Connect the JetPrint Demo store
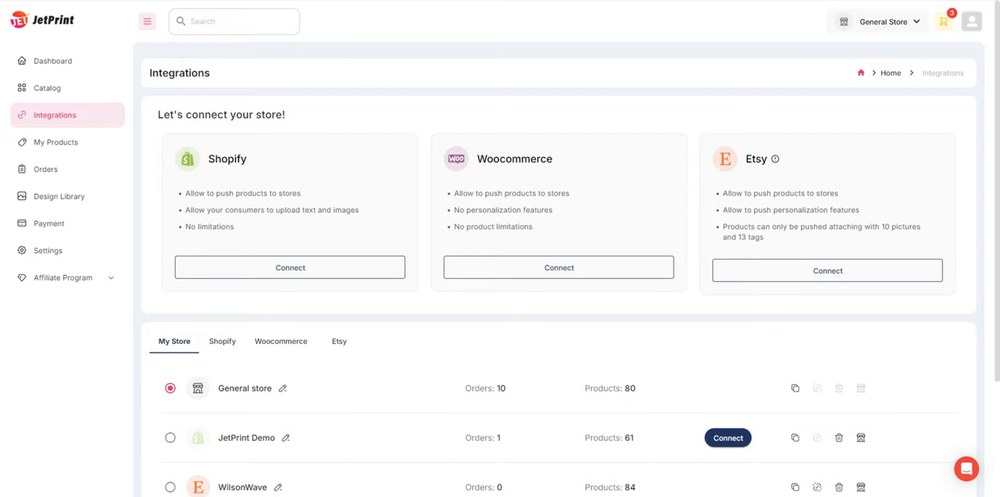 [x=728, y=438]
